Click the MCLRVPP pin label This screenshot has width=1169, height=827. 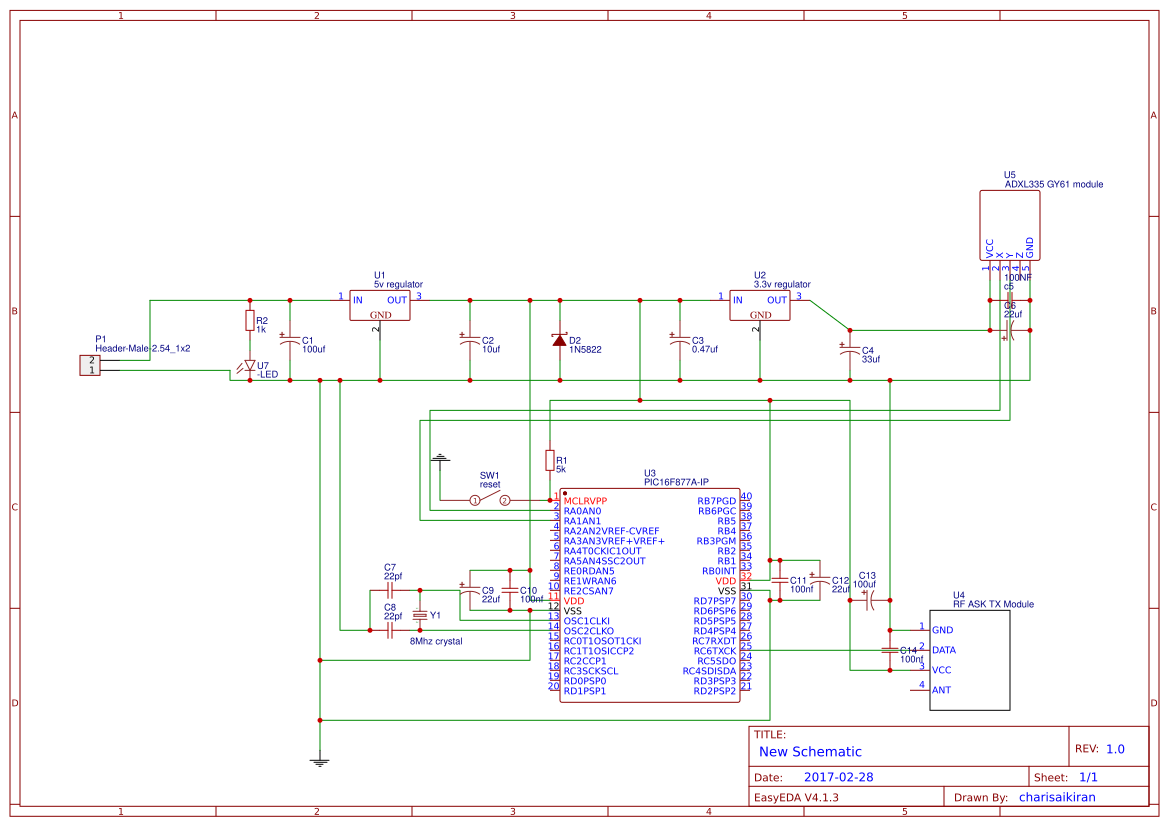585,501
